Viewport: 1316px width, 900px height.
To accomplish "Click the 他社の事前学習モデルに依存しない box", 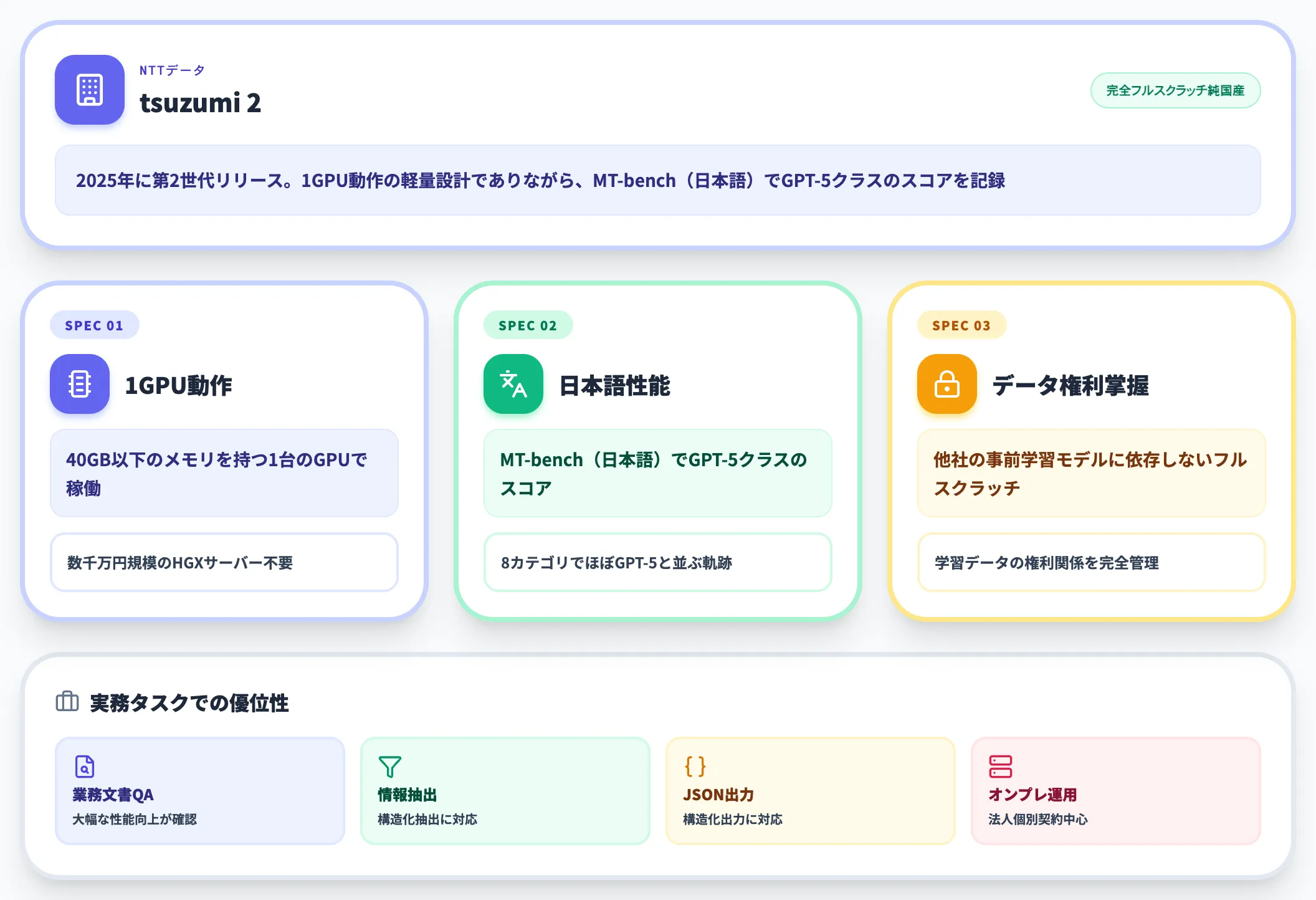I will 1092,473.
